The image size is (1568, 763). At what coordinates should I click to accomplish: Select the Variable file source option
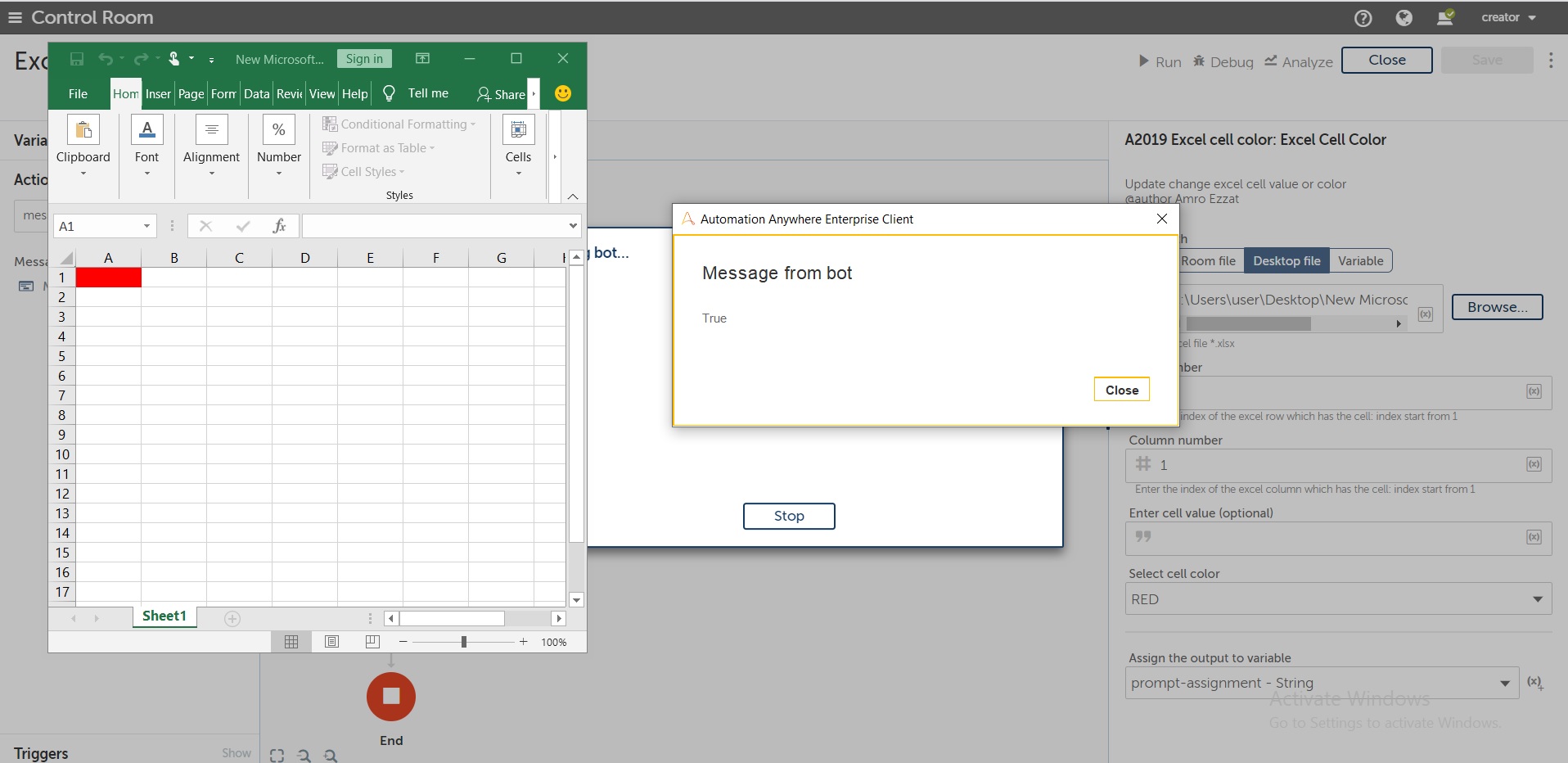click(x=1360, y=261)
